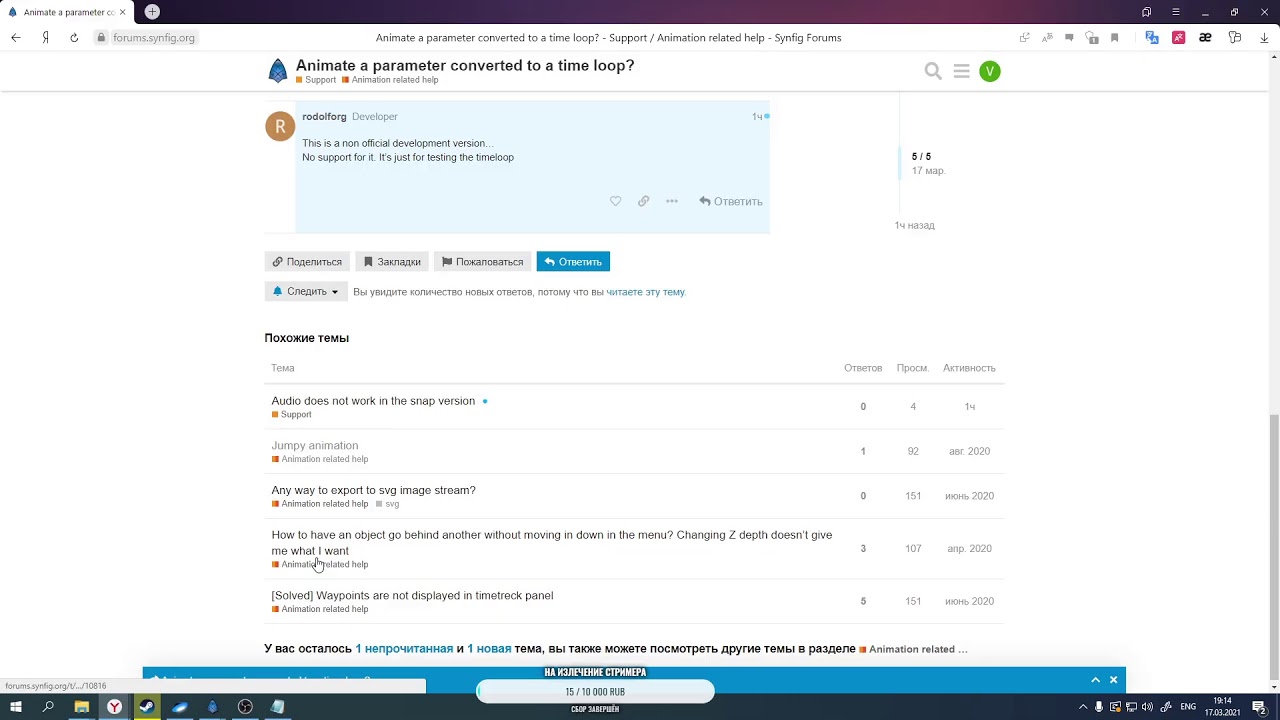Click the blue translate extension icon

click(1152, 37)
